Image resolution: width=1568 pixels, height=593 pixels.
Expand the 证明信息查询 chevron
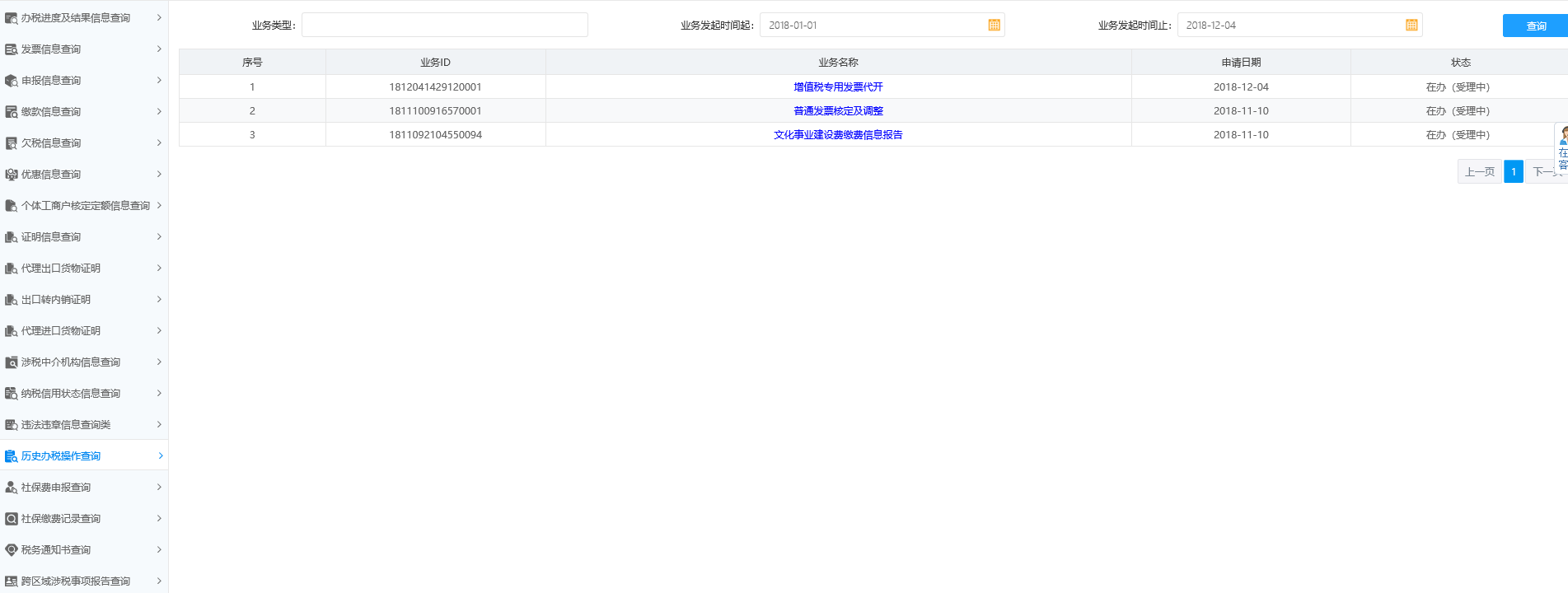[x=159, y=236]
